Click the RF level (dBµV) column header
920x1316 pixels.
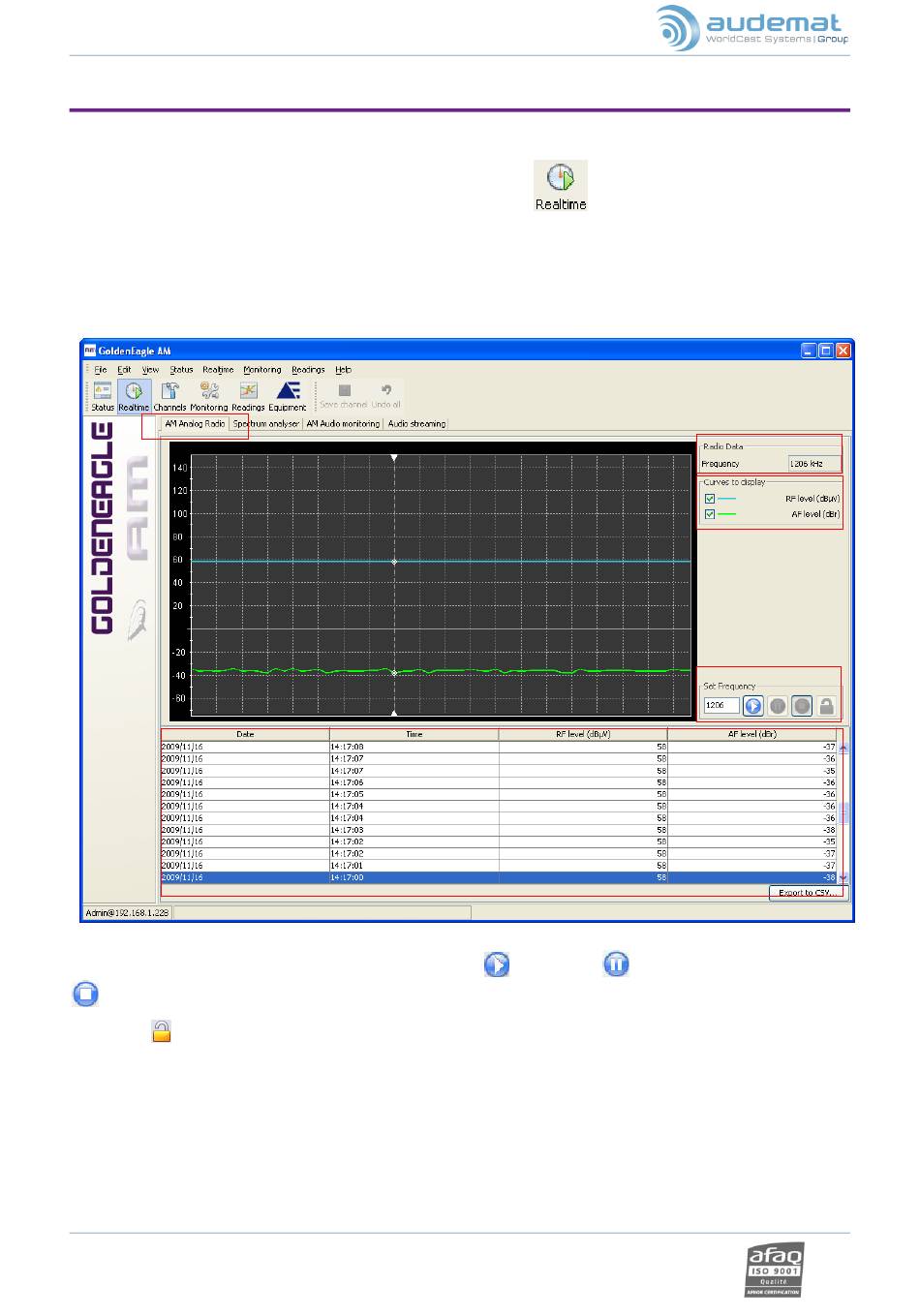click(583, 735)
